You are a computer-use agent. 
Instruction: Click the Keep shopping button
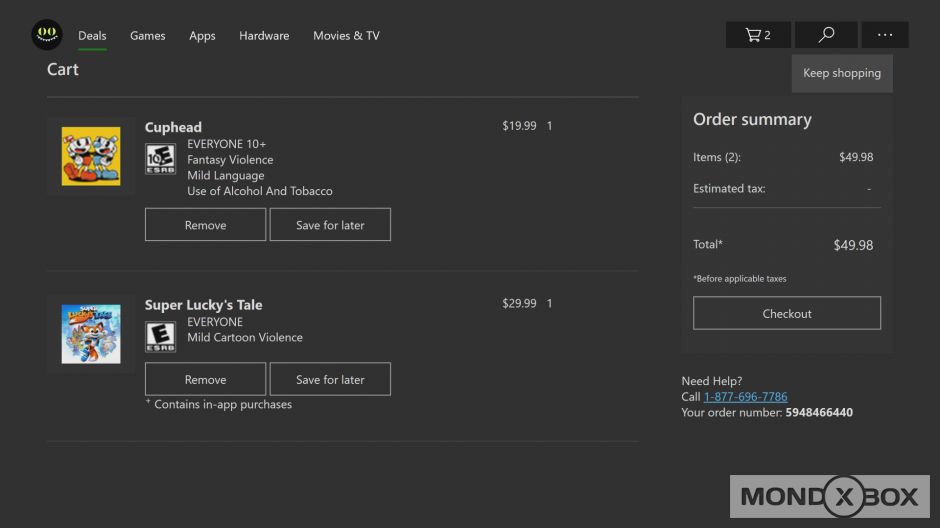coord(841,73)
